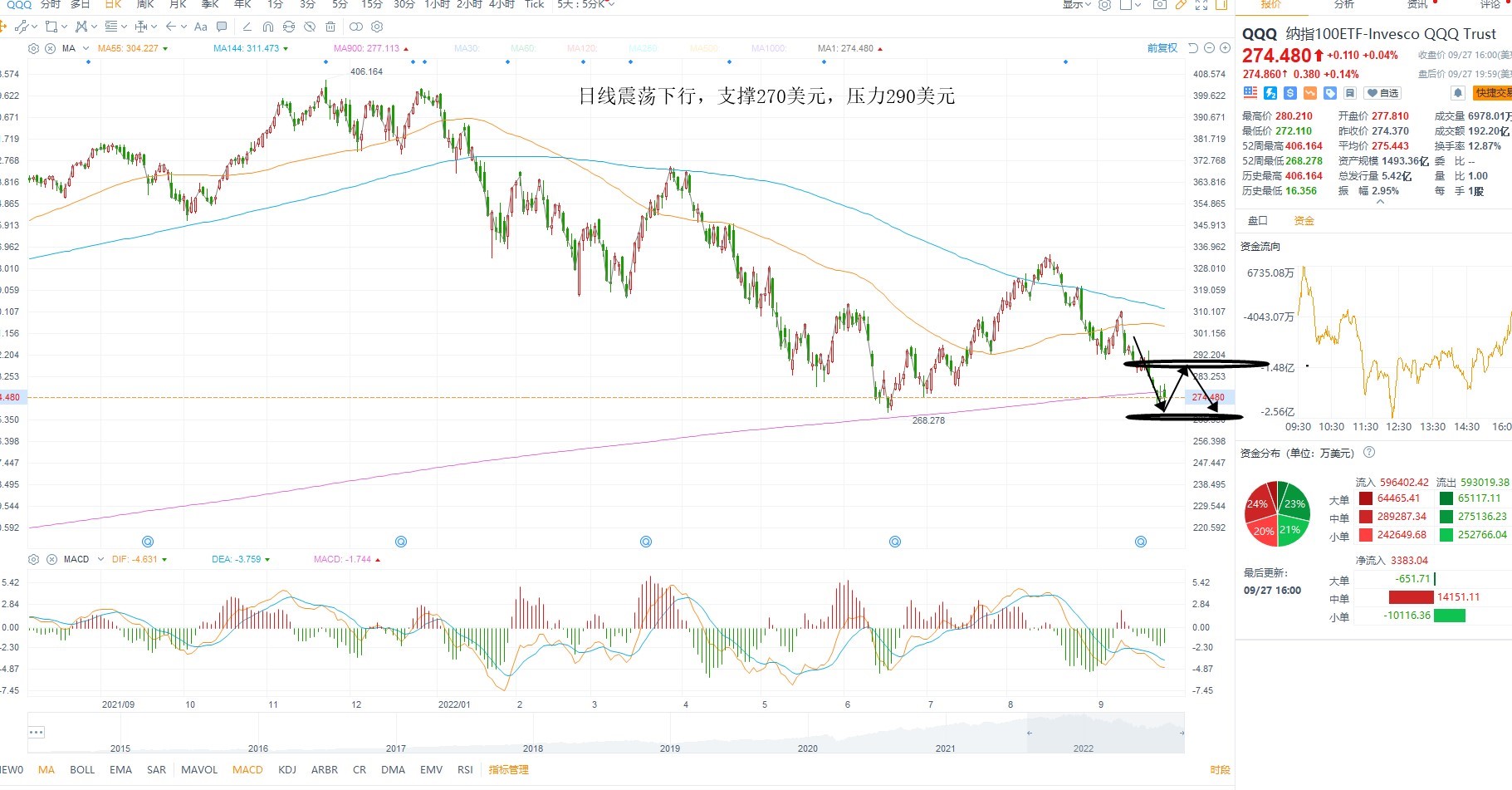Click the trash icon to delete drawings
Screen dimensions: 1512x790
click(330, 27)
